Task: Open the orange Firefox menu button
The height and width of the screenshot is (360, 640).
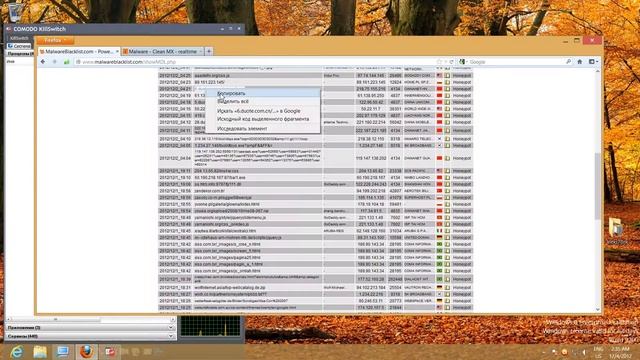Action: pos(55,40)
